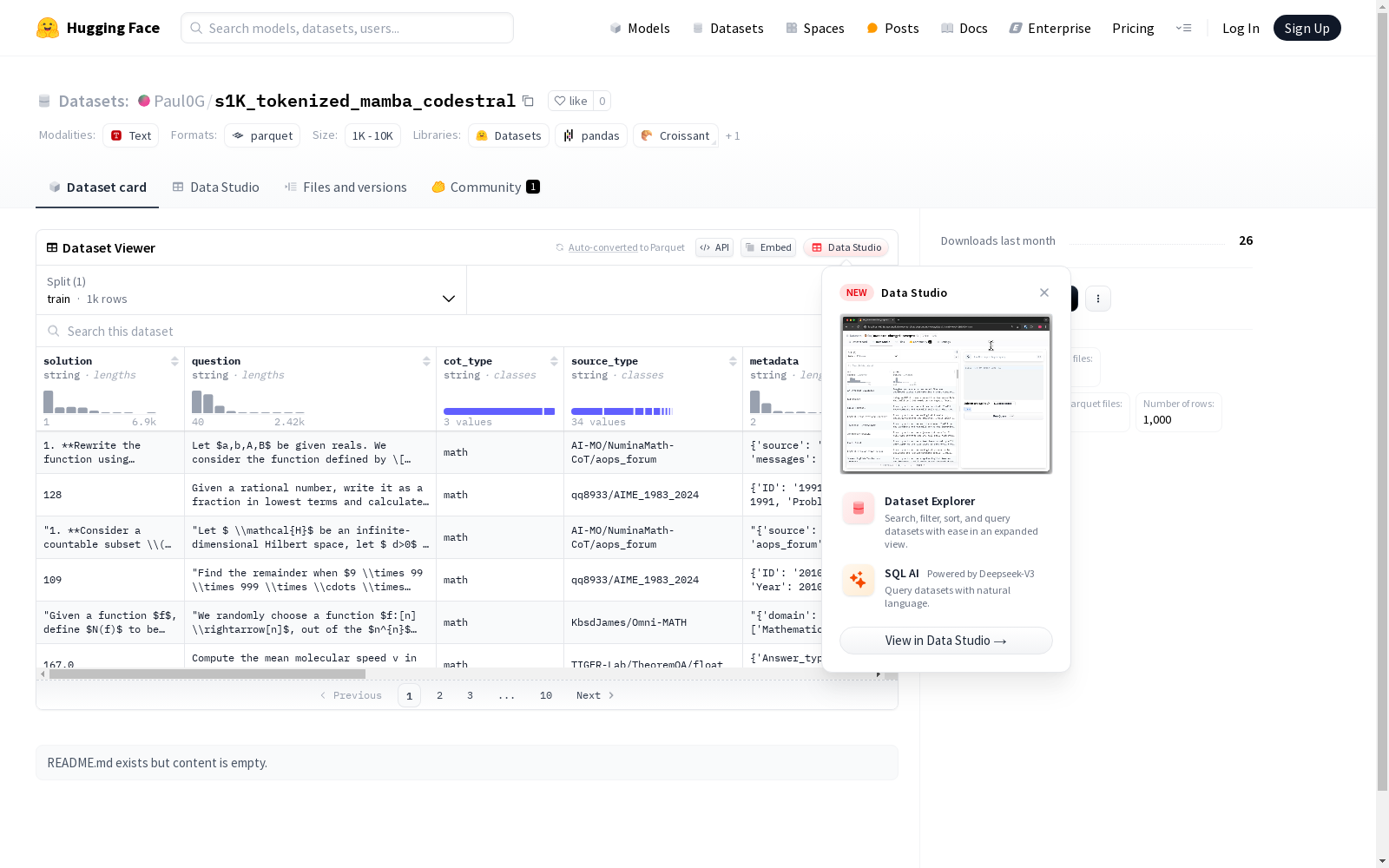
Task: Click the Dataset Explorer icon
Action: pyautogui.click(x=859, y=509)
